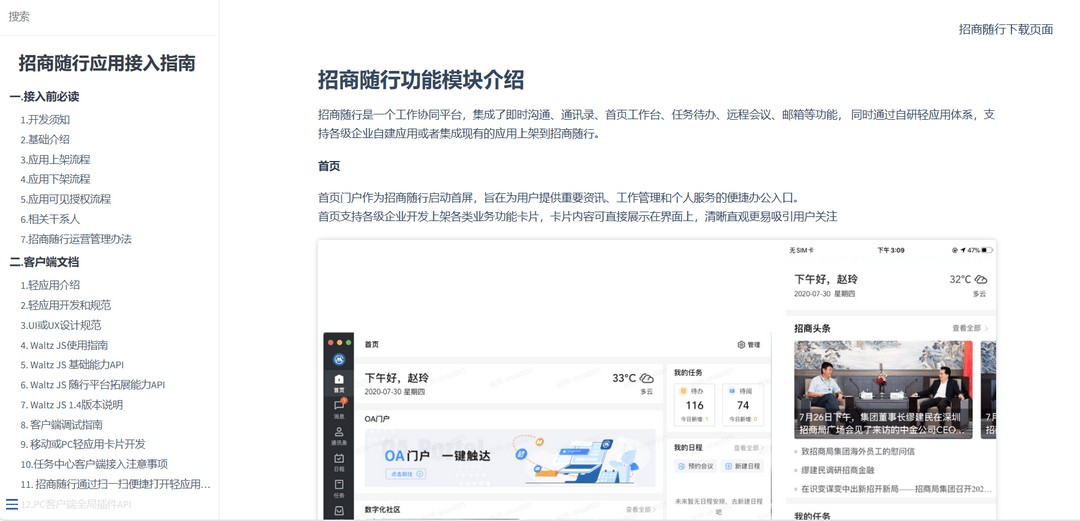1080x521 pixels.
Task: Open 4. Waltz JS使用指南
Action: tap(64, 345)
